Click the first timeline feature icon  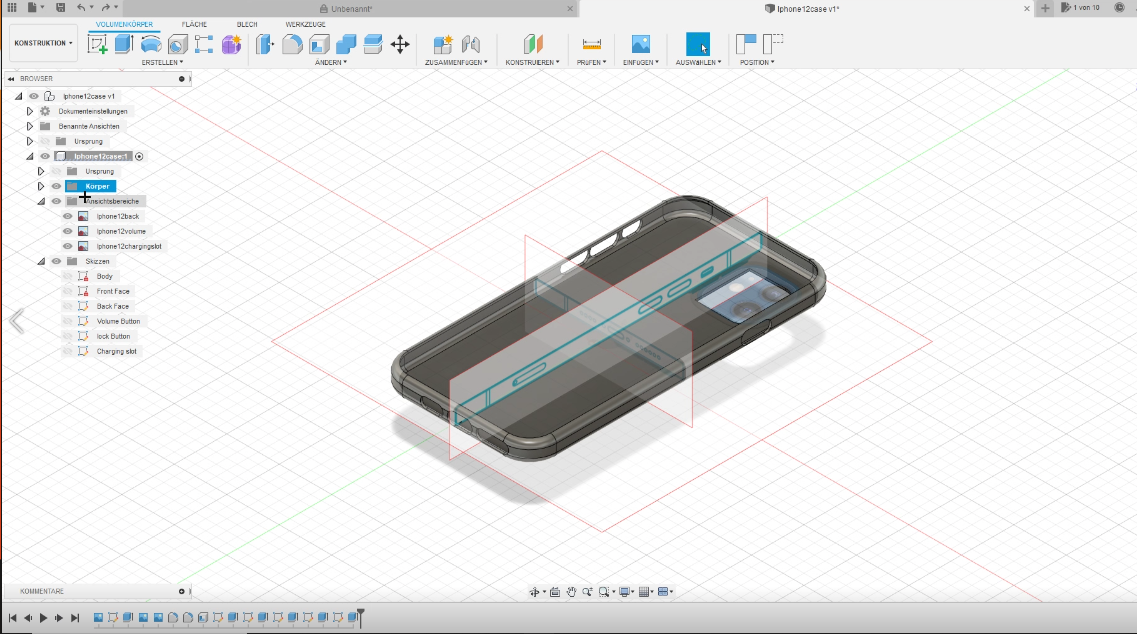98,618
